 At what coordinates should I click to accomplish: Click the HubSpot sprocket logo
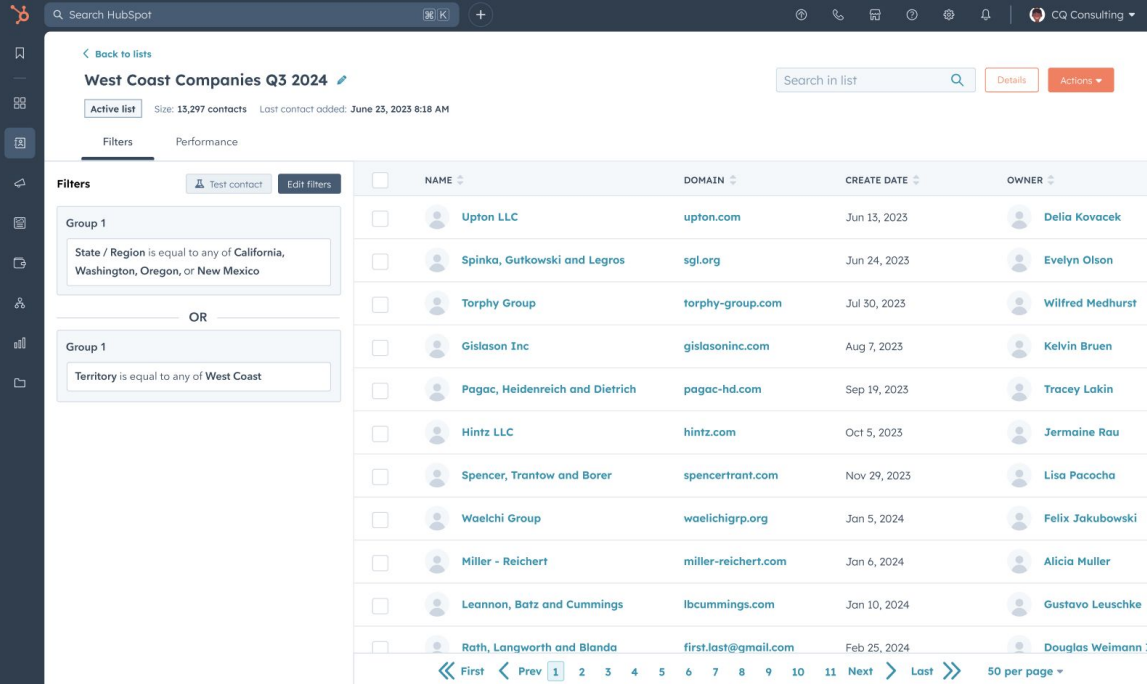[x=20, y=14]
